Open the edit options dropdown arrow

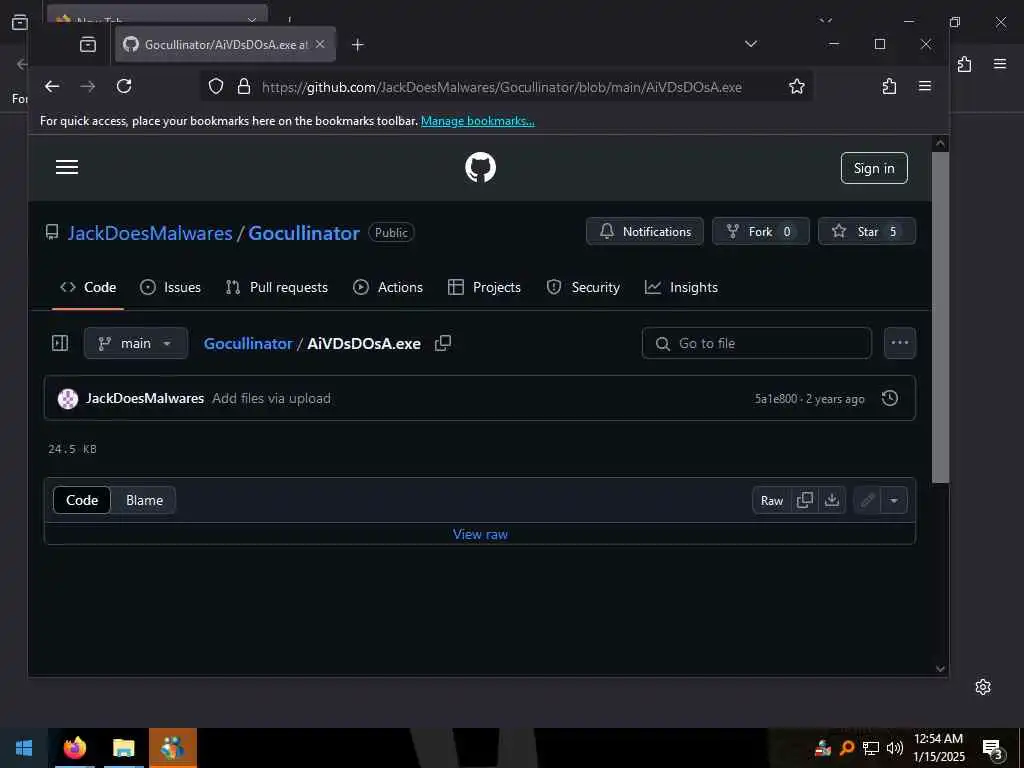(894, 500)
